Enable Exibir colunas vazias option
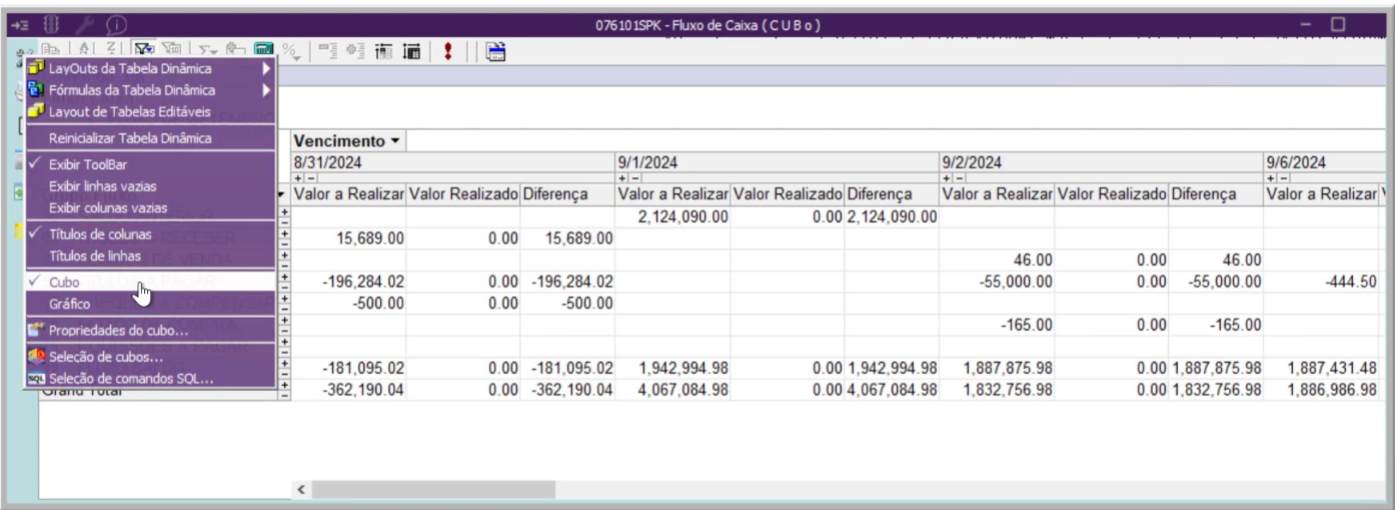Image resolution: width=1395 pixels, height=510 pixels. 150,208
